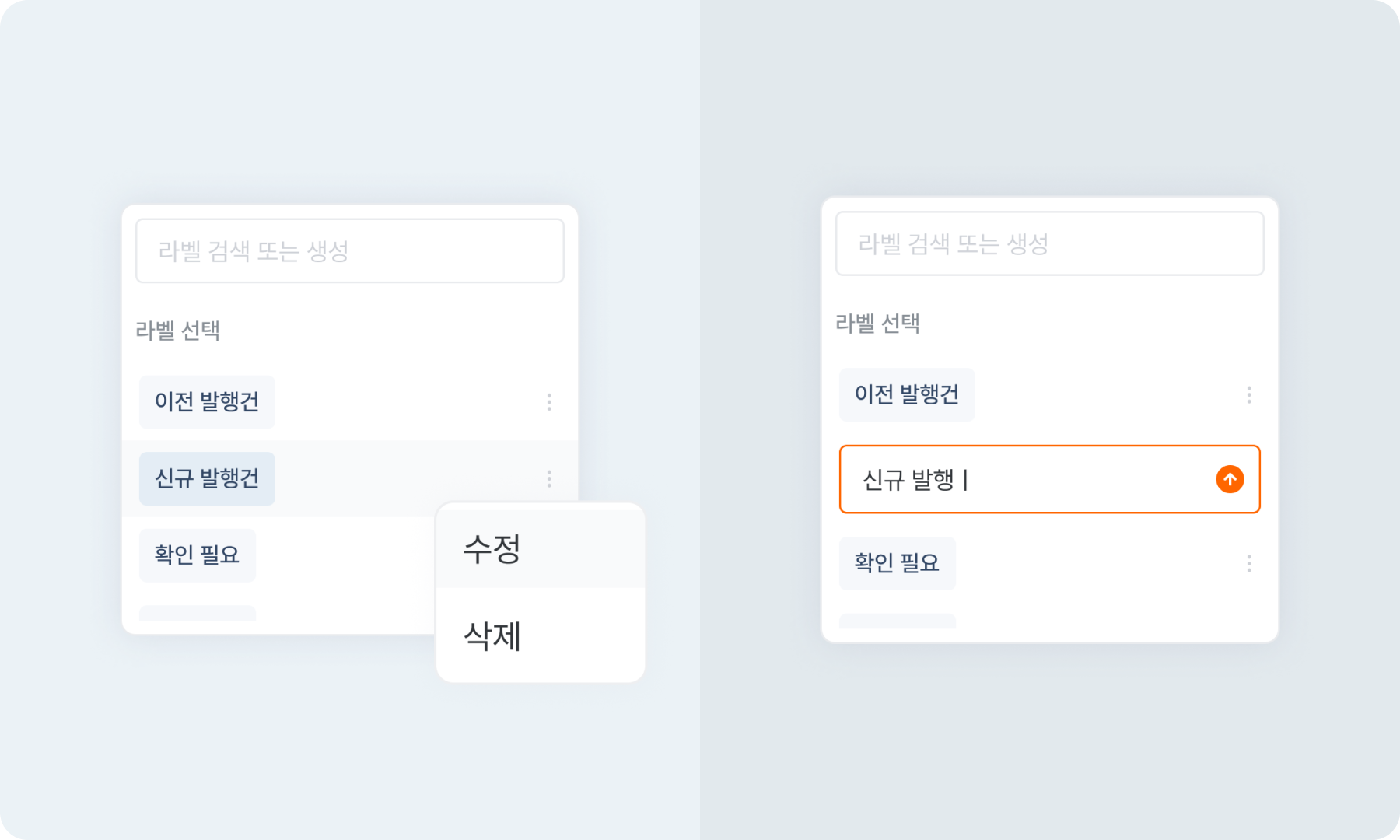Open the right panel's 확인 필요 kebab menu

pos(1249,564)
